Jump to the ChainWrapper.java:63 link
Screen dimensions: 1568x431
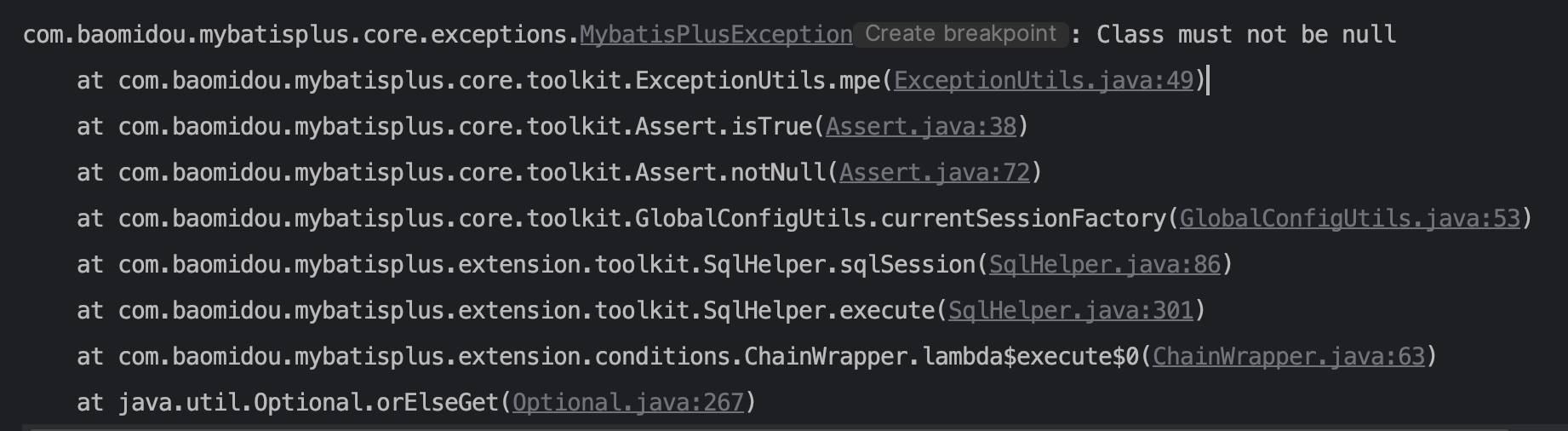pyautogui.click(x=1288, y=357)
